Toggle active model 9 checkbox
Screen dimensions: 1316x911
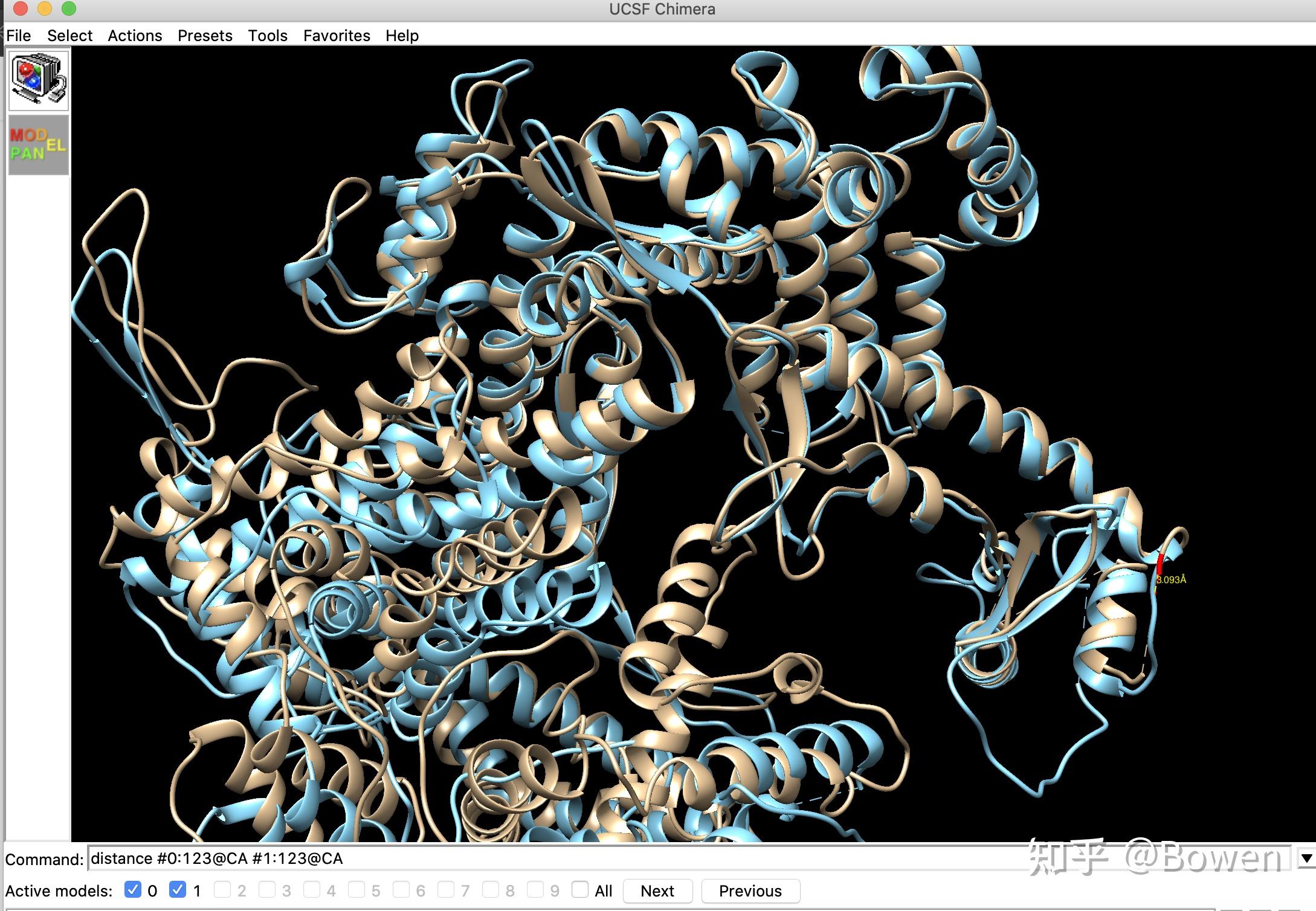point(535,889)
